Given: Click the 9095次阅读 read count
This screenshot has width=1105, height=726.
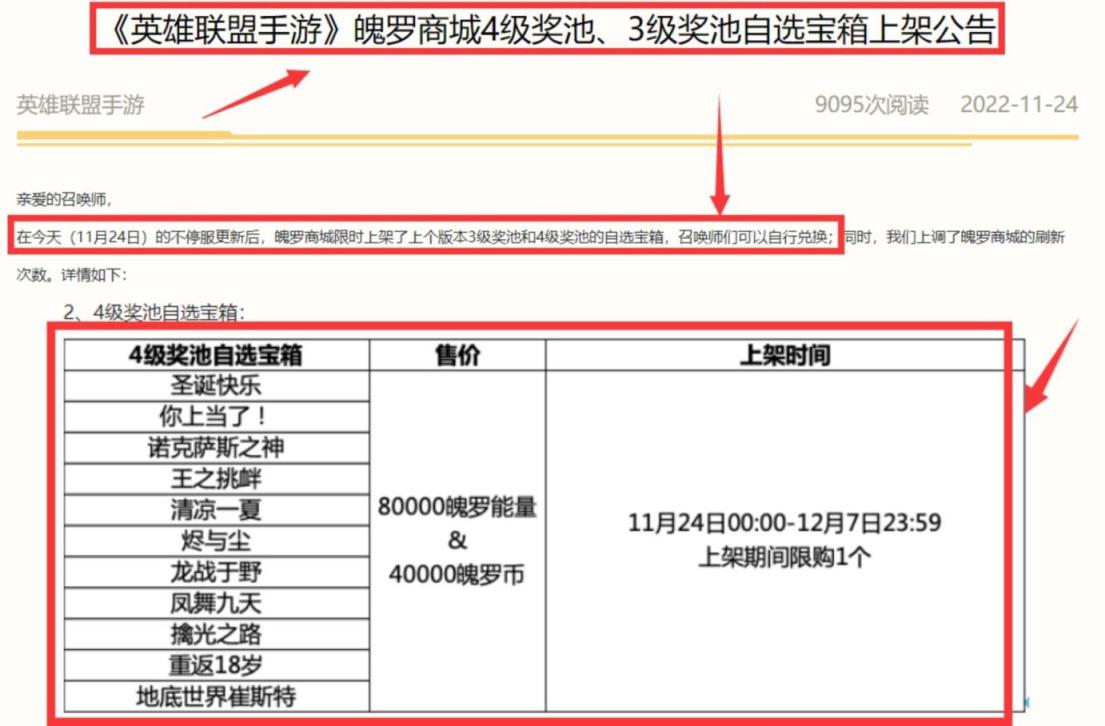Looking at the screenshot, I should [871, 105].
